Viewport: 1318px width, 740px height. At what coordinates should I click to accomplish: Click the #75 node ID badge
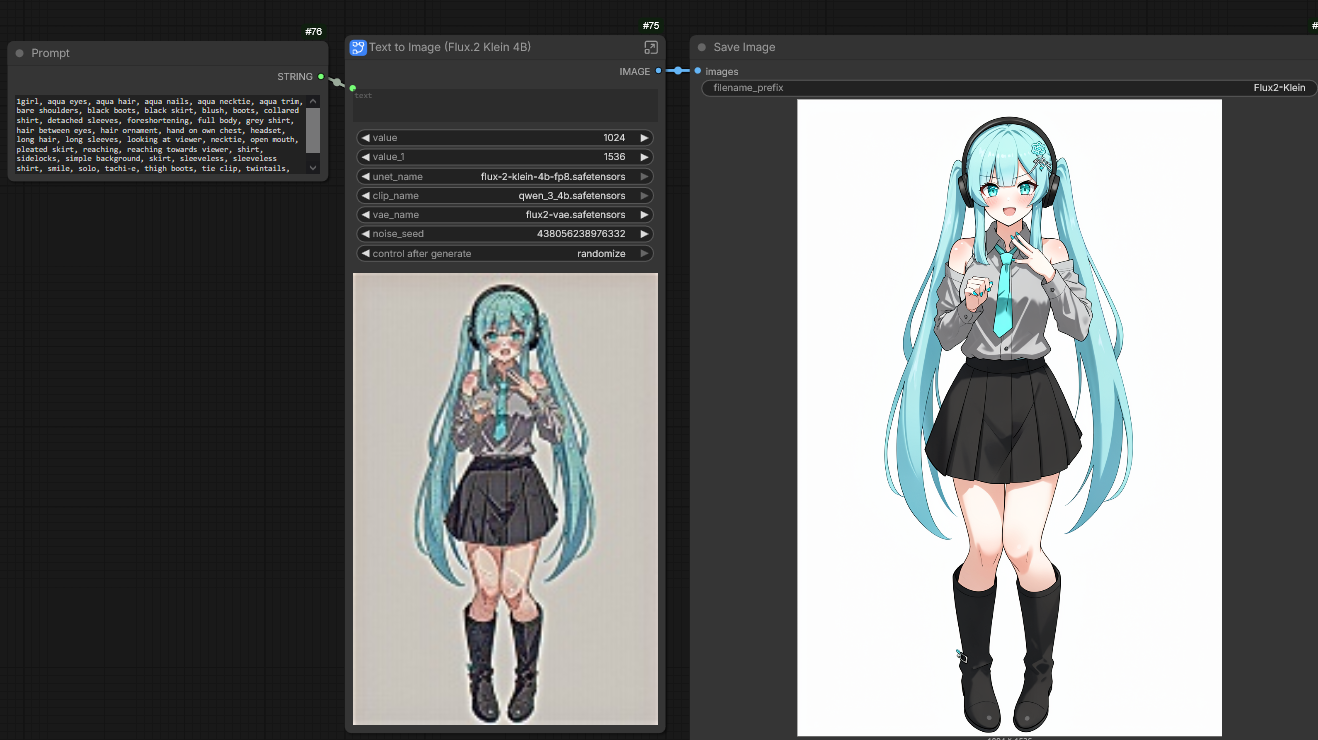(651, 26)
